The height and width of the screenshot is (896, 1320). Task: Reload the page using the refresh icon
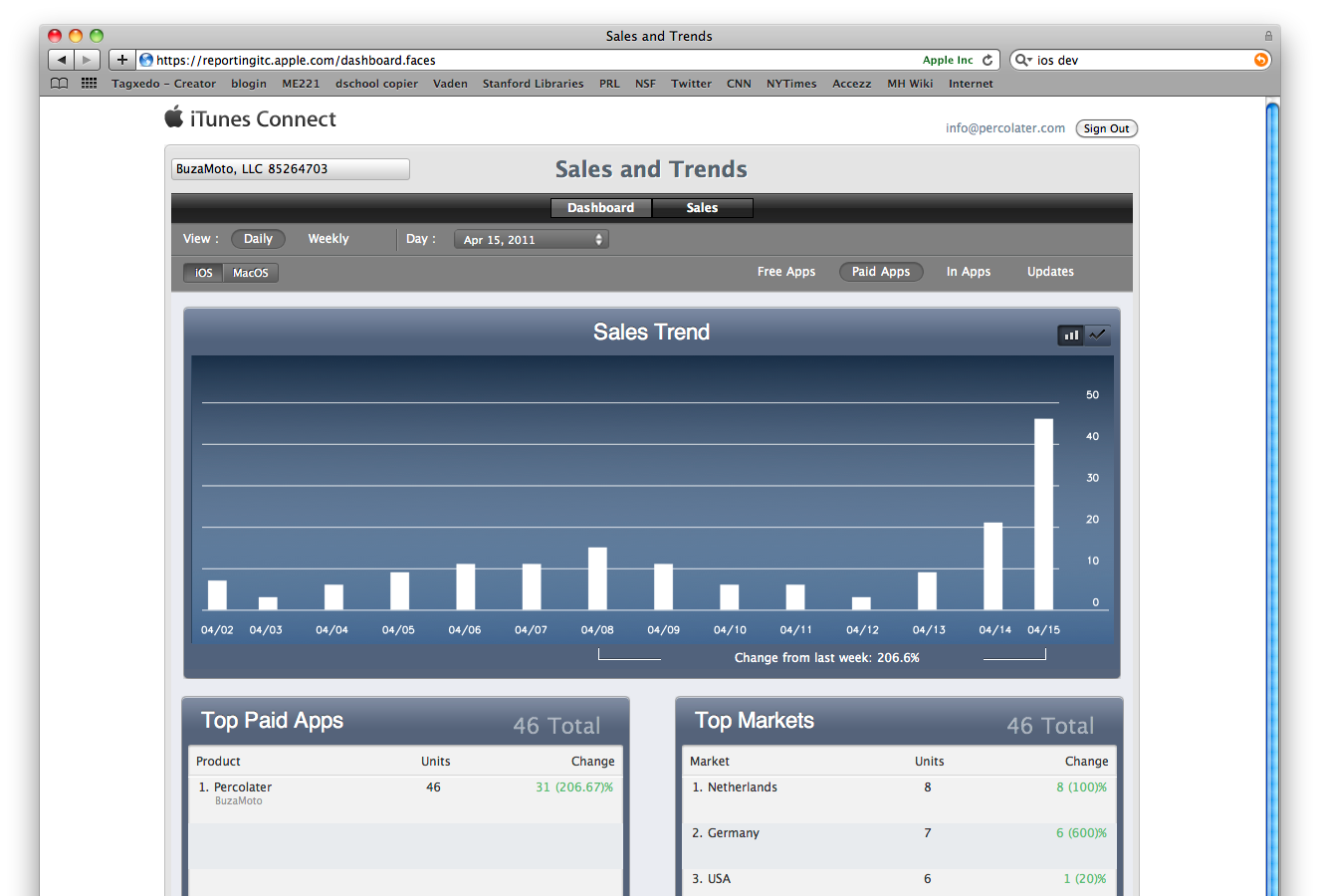[x=988, y=60]
